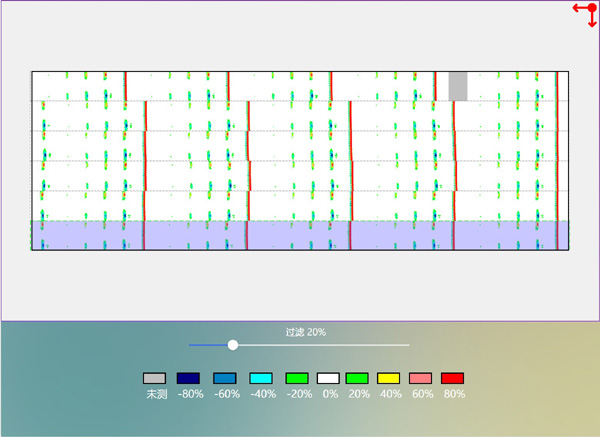The image size is (600, 437).
Task: Click the 未测 legend label
Action: click(x=157, y=394)
